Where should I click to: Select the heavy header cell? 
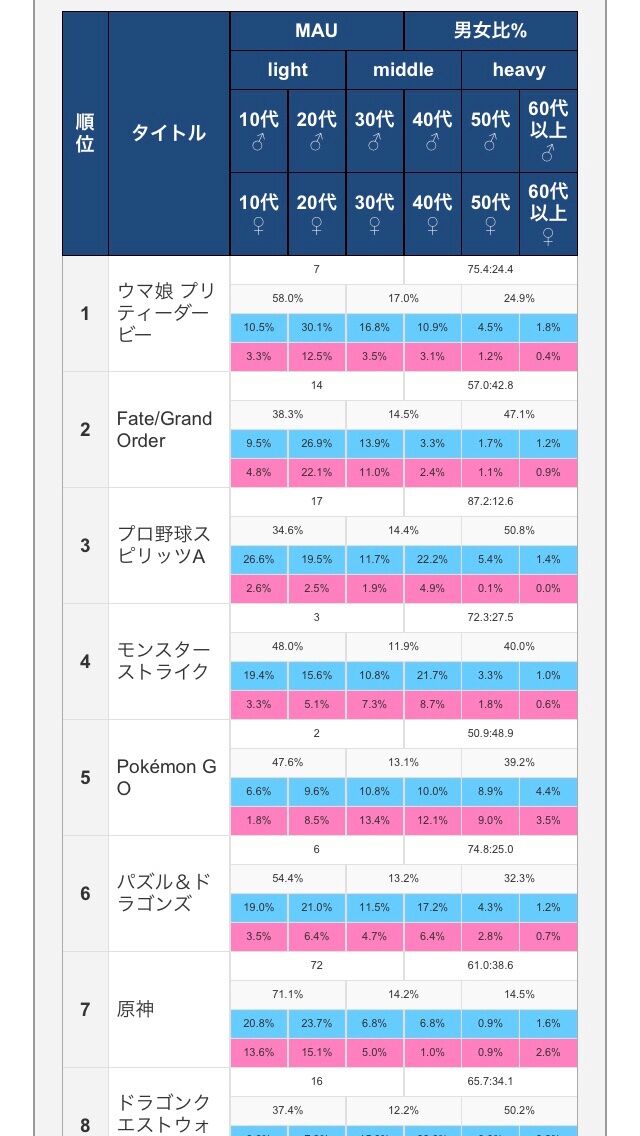[520, 70]
